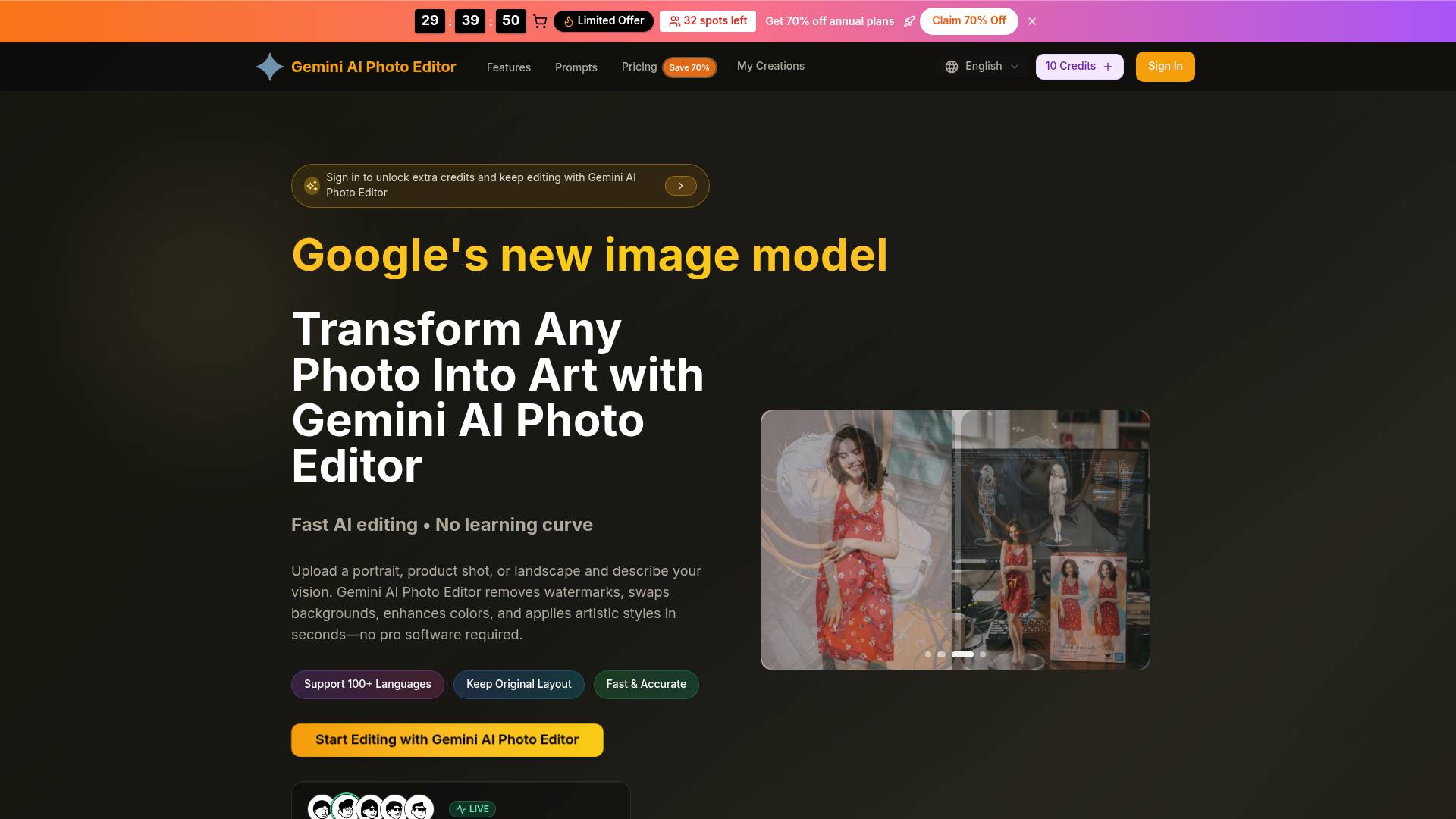Click Pricing with the Save 70% badge
Image resolution: width=1456 pixels, height=819 pixels.
pyautogui.click(x=639, y=67)
